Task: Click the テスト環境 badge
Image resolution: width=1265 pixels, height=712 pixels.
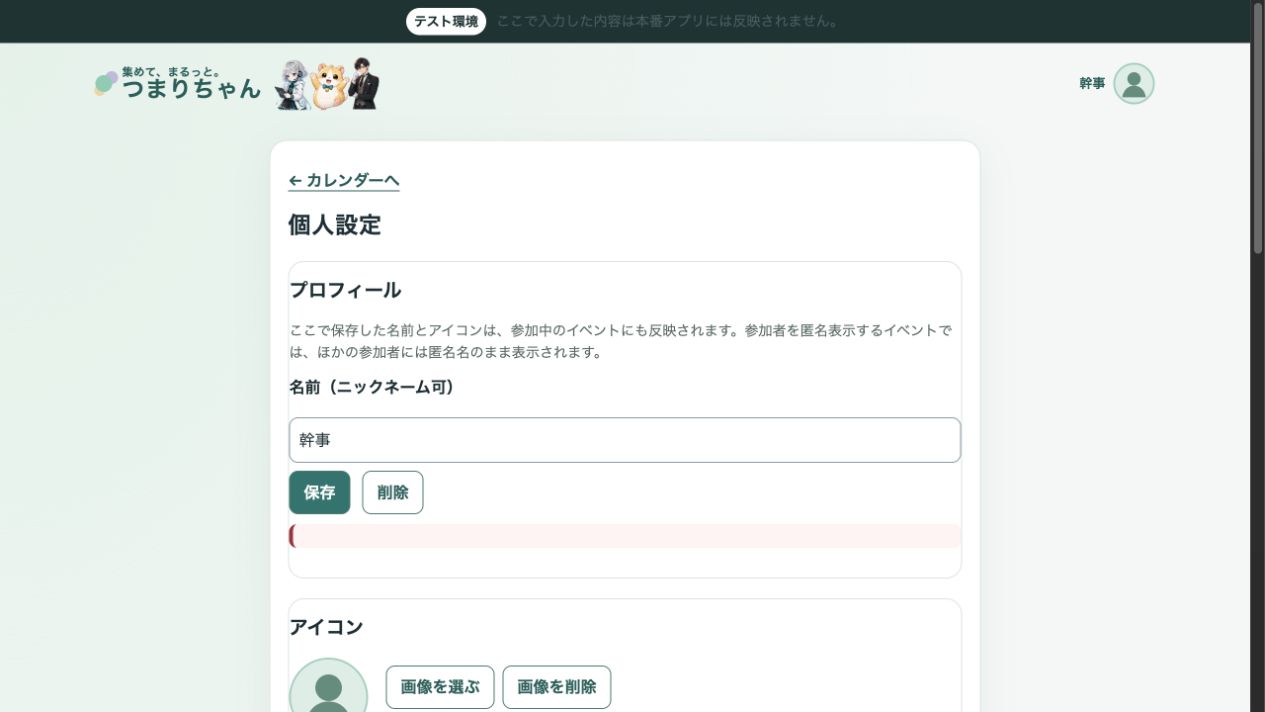Action: click(446, 21)
